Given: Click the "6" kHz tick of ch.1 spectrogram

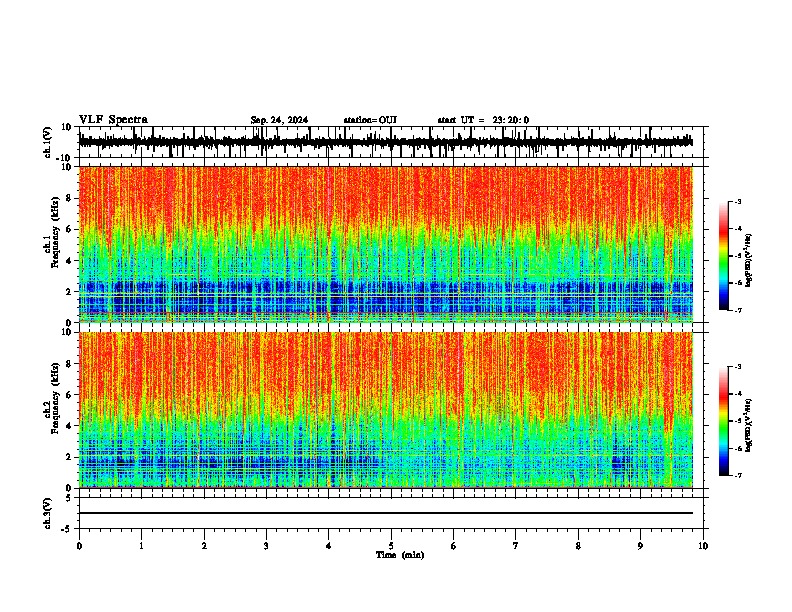Looking at the screenshot, I should click(70, 229).
